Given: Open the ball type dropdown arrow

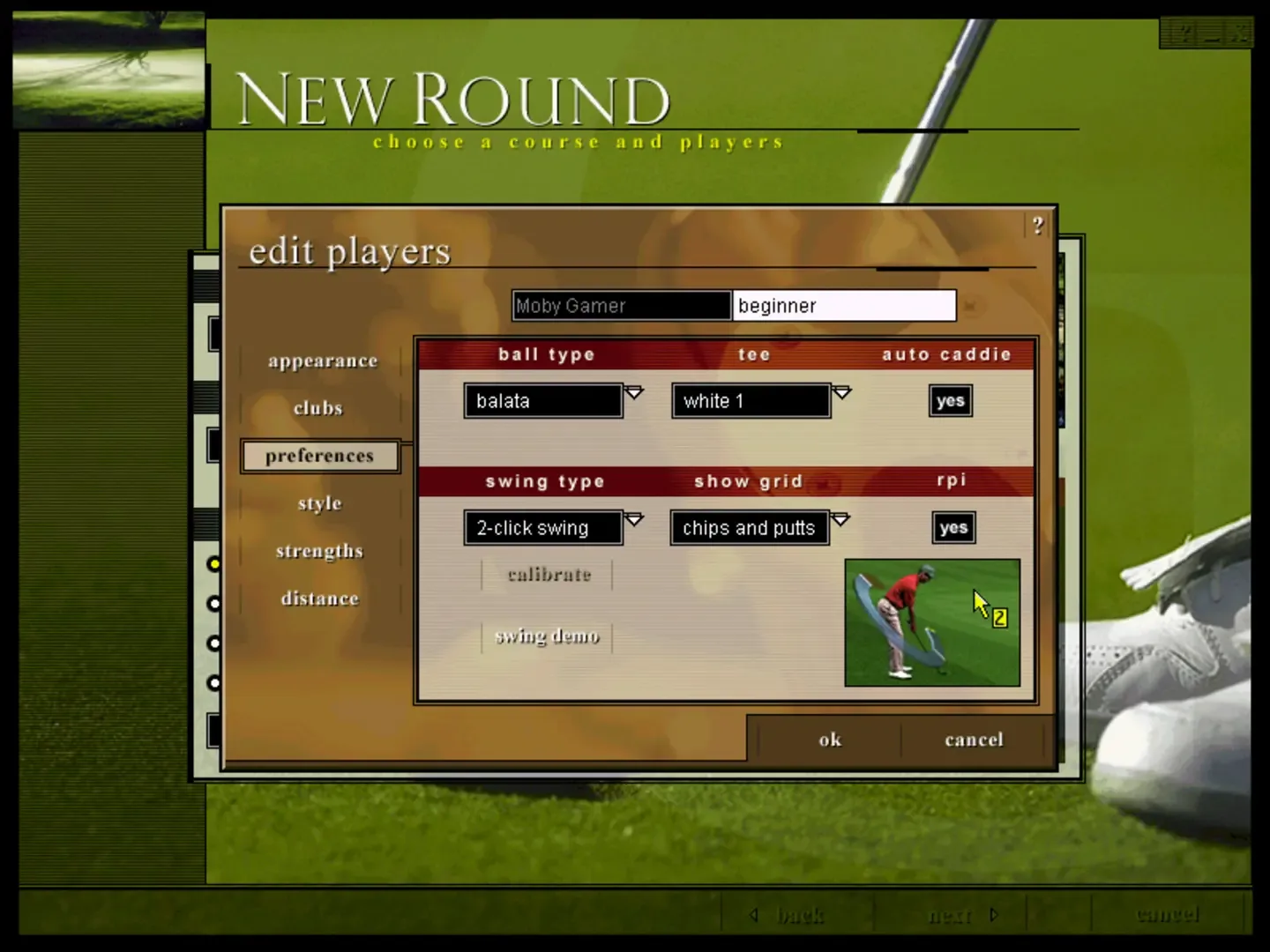Looking at the screenshot, I should point(634,392).
